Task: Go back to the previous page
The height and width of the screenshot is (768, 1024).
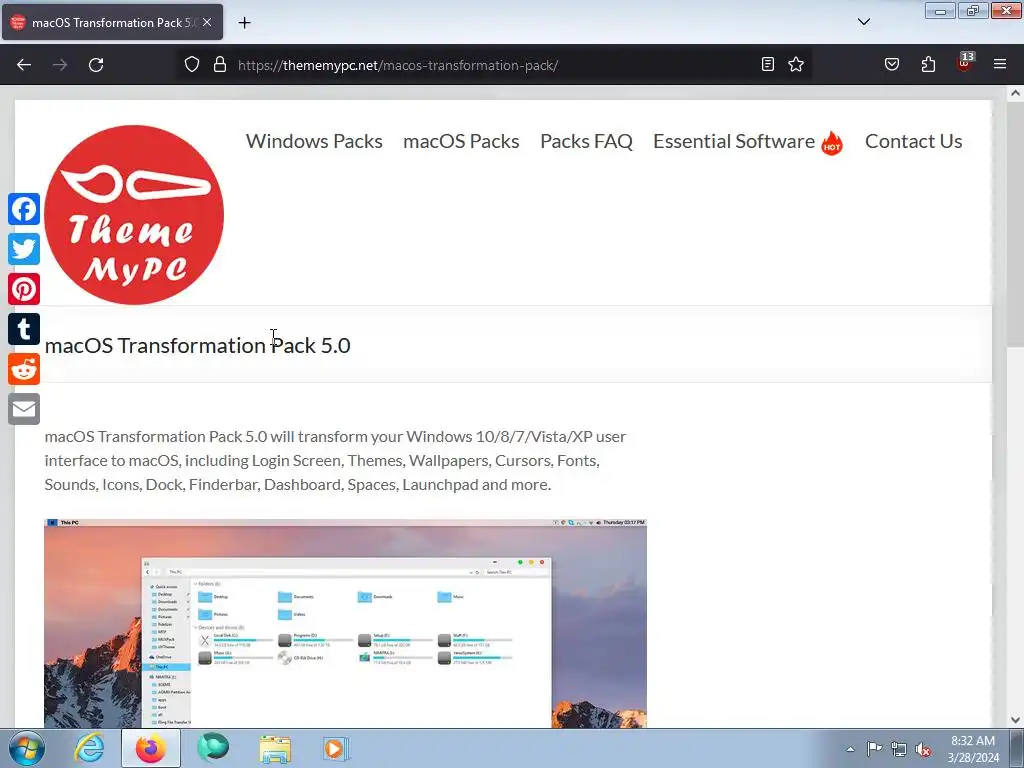Action: (24, 65)
